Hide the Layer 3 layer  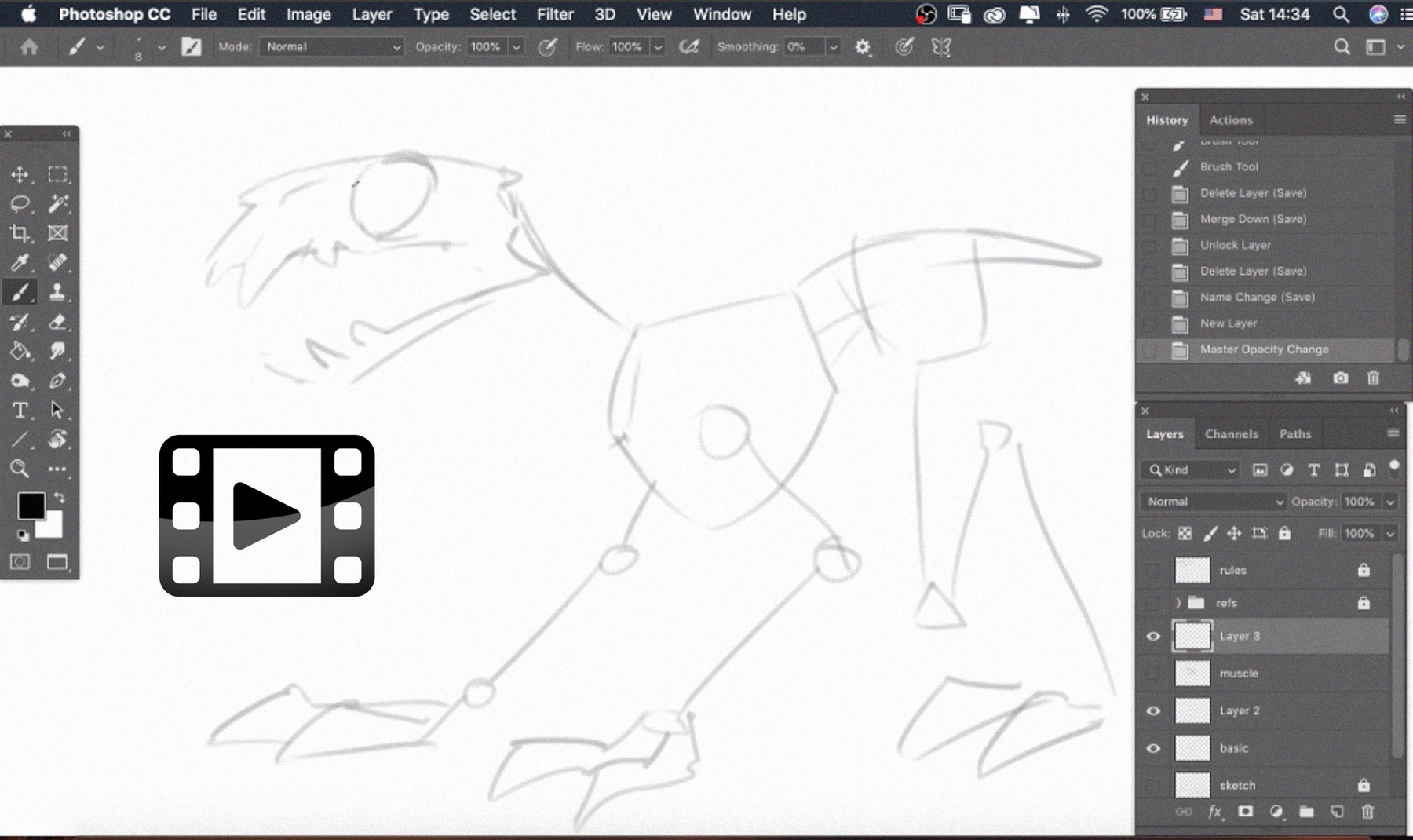pos(1152,636)
